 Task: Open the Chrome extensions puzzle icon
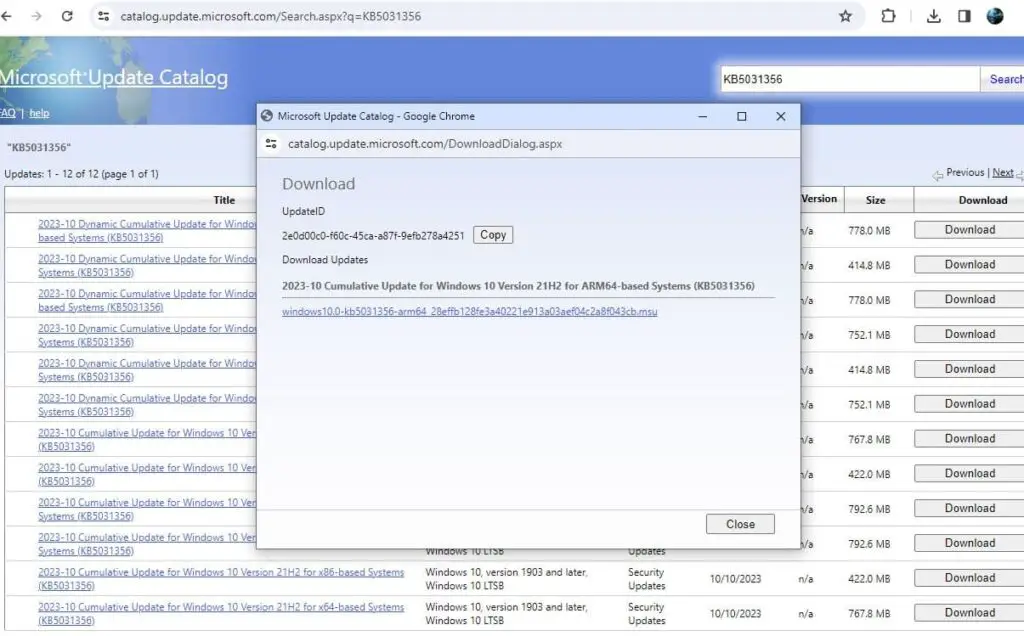tap(887, 16)
